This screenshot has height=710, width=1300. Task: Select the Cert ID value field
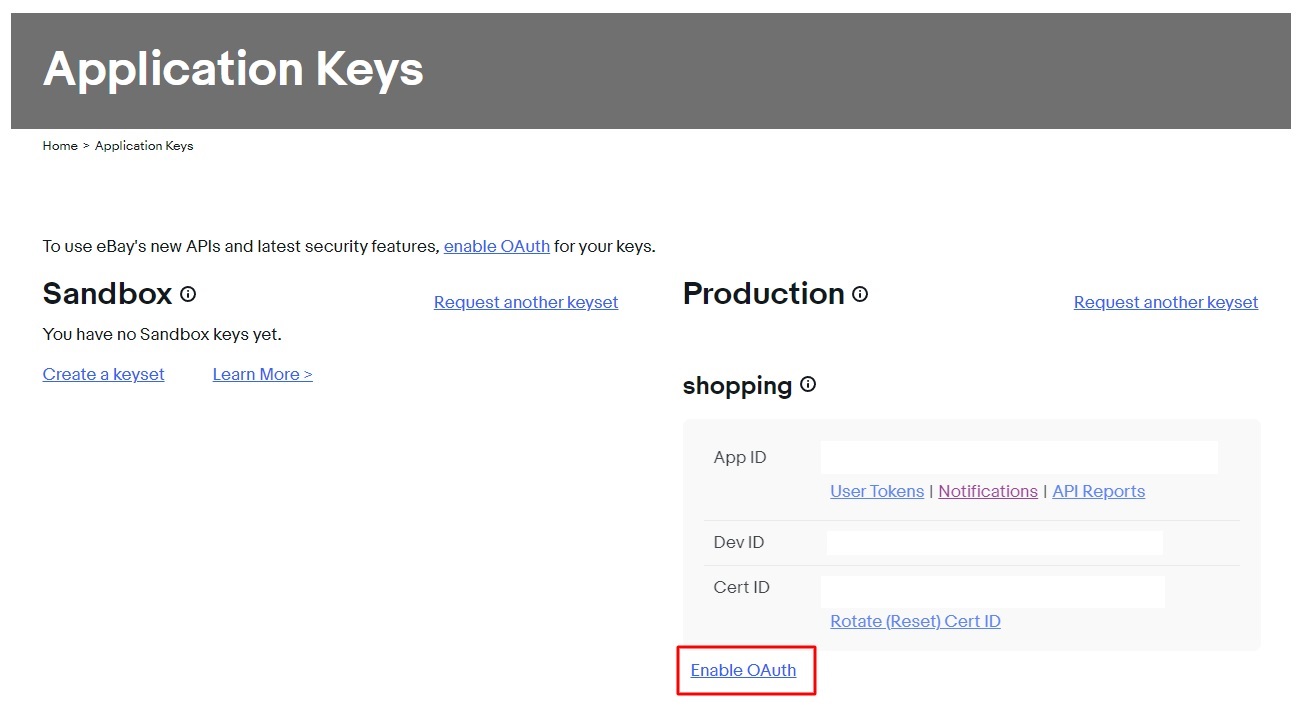[x=993, y=591]
